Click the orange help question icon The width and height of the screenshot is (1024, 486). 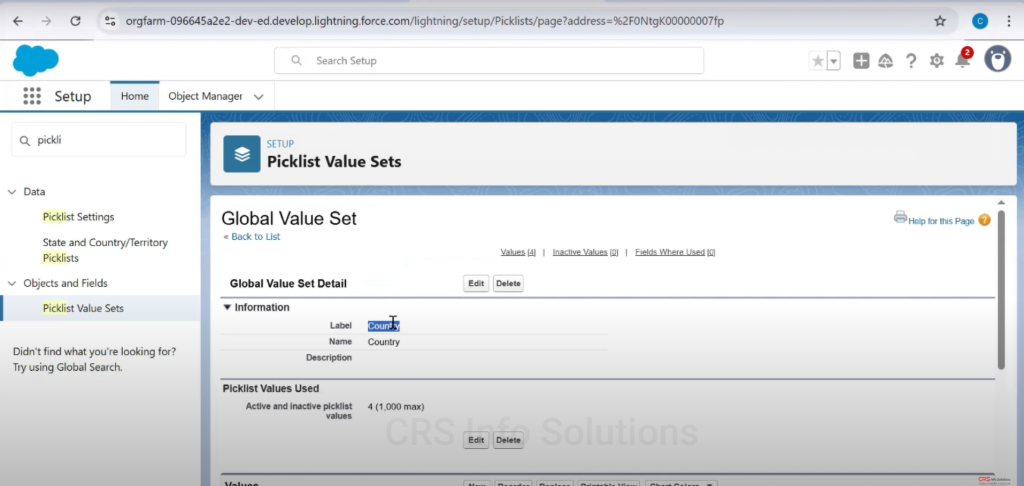coord(984,220)
